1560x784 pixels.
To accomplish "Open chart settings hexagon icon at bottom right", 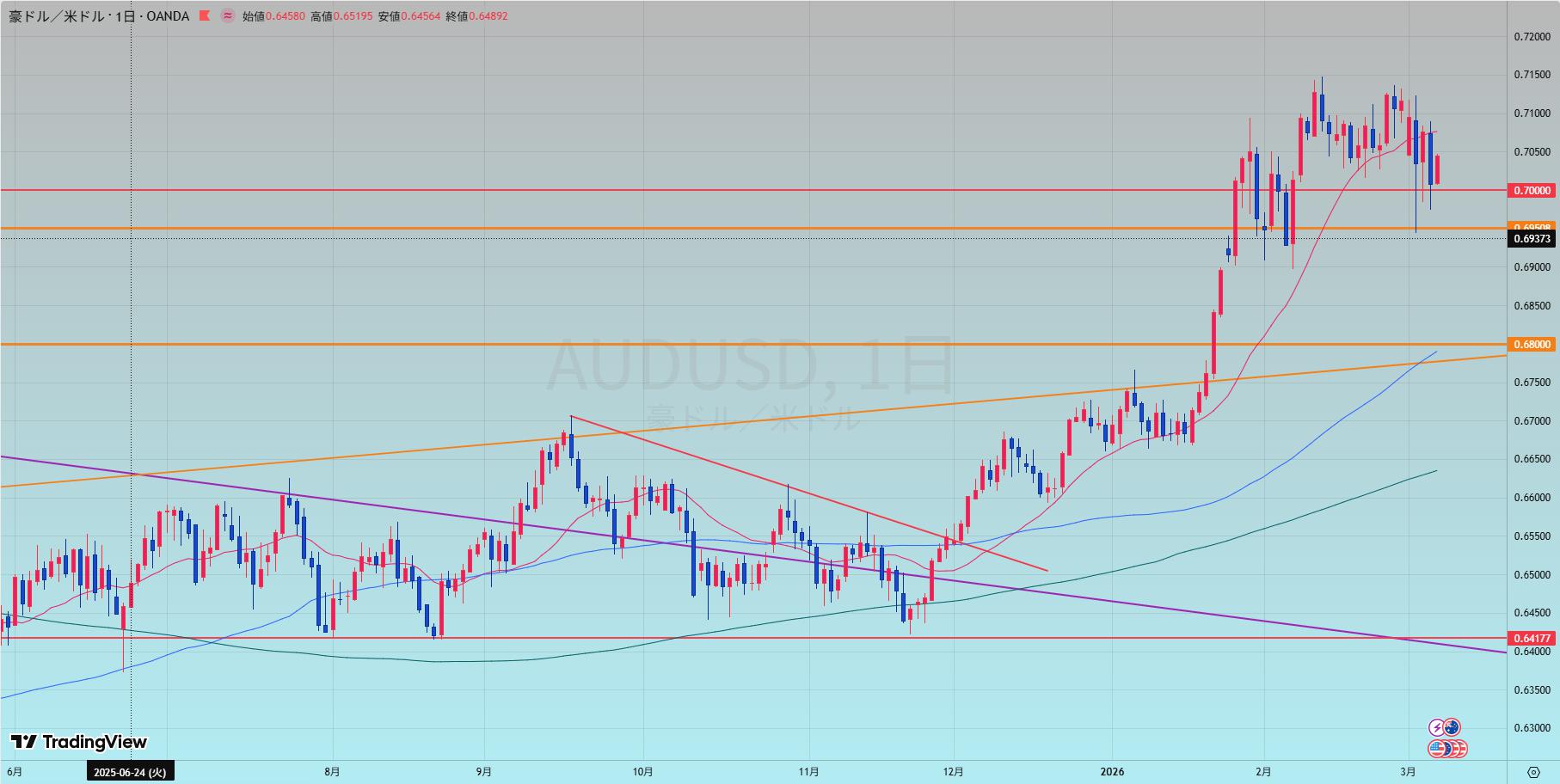I will pos(1533,771).
